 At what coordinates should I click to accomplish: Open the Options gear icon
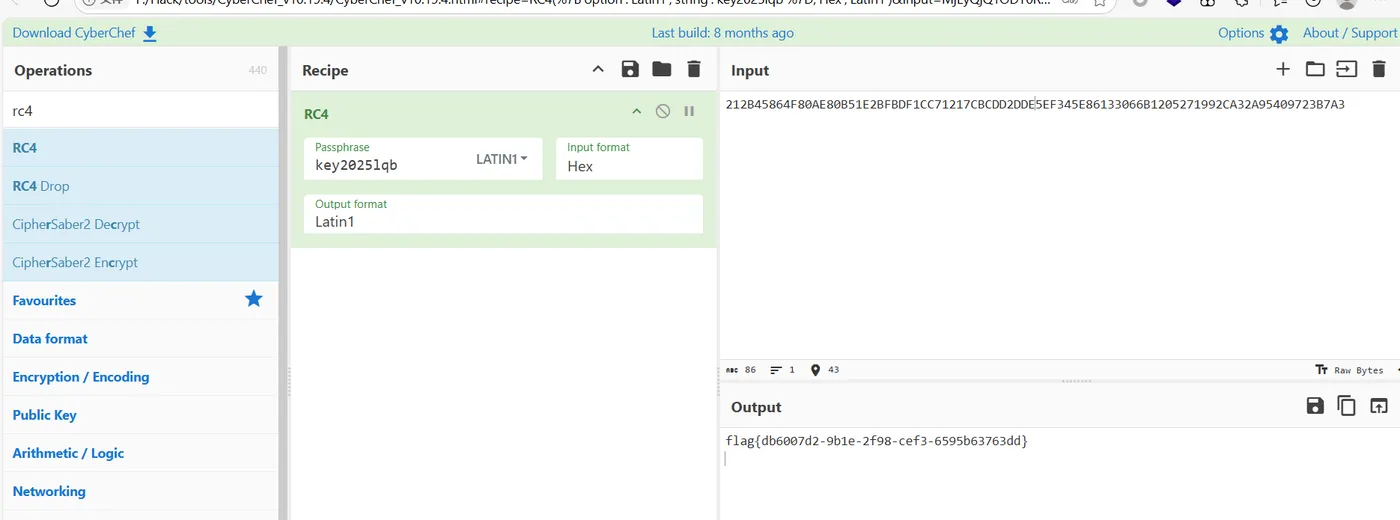pyautogui.click(x=1279, y=34)
